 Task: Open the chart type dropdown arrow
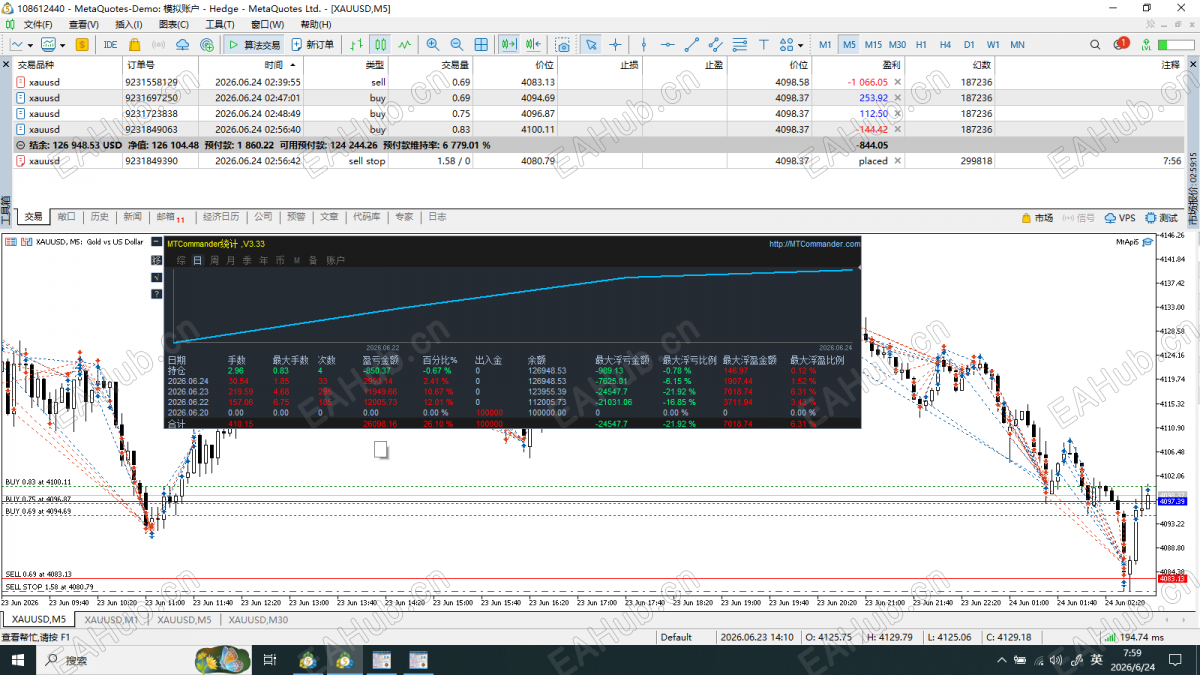click(32, 44)
